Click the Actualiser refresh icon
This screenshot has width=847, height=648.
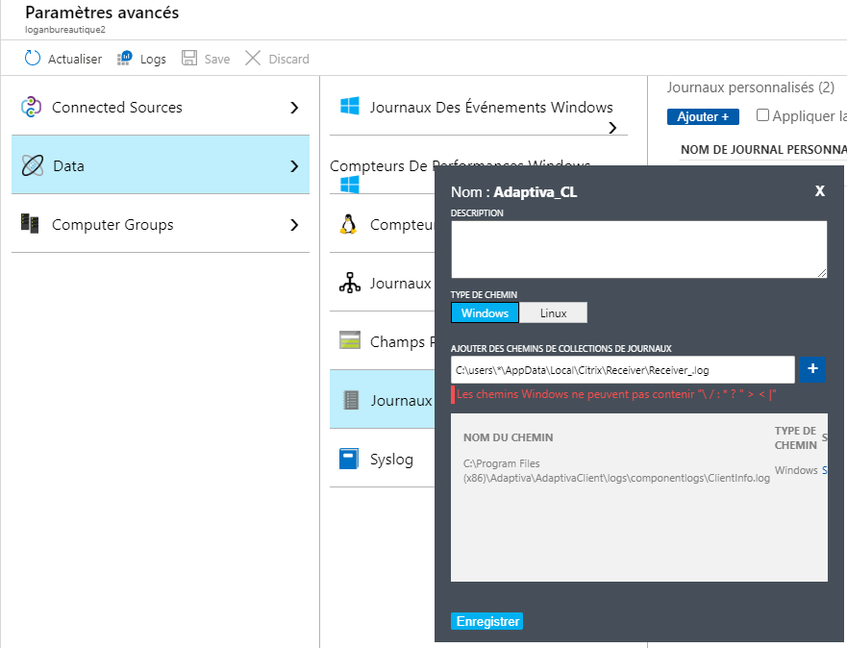[33, 59]
